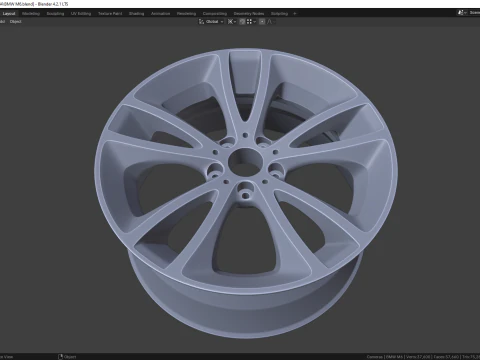Open the Texture Paint workspace tab
480x360 pixels.
pyautogui.click(x=110, y=14)
